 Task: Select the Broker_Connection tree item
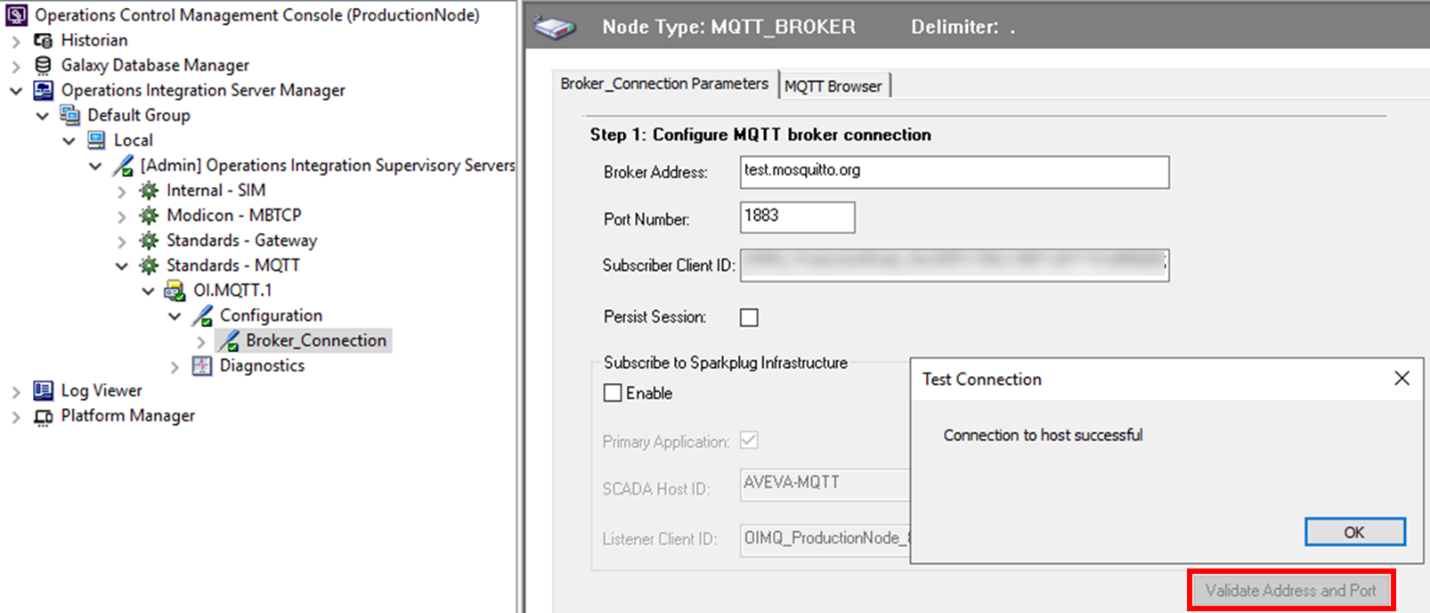pos(316,340)
